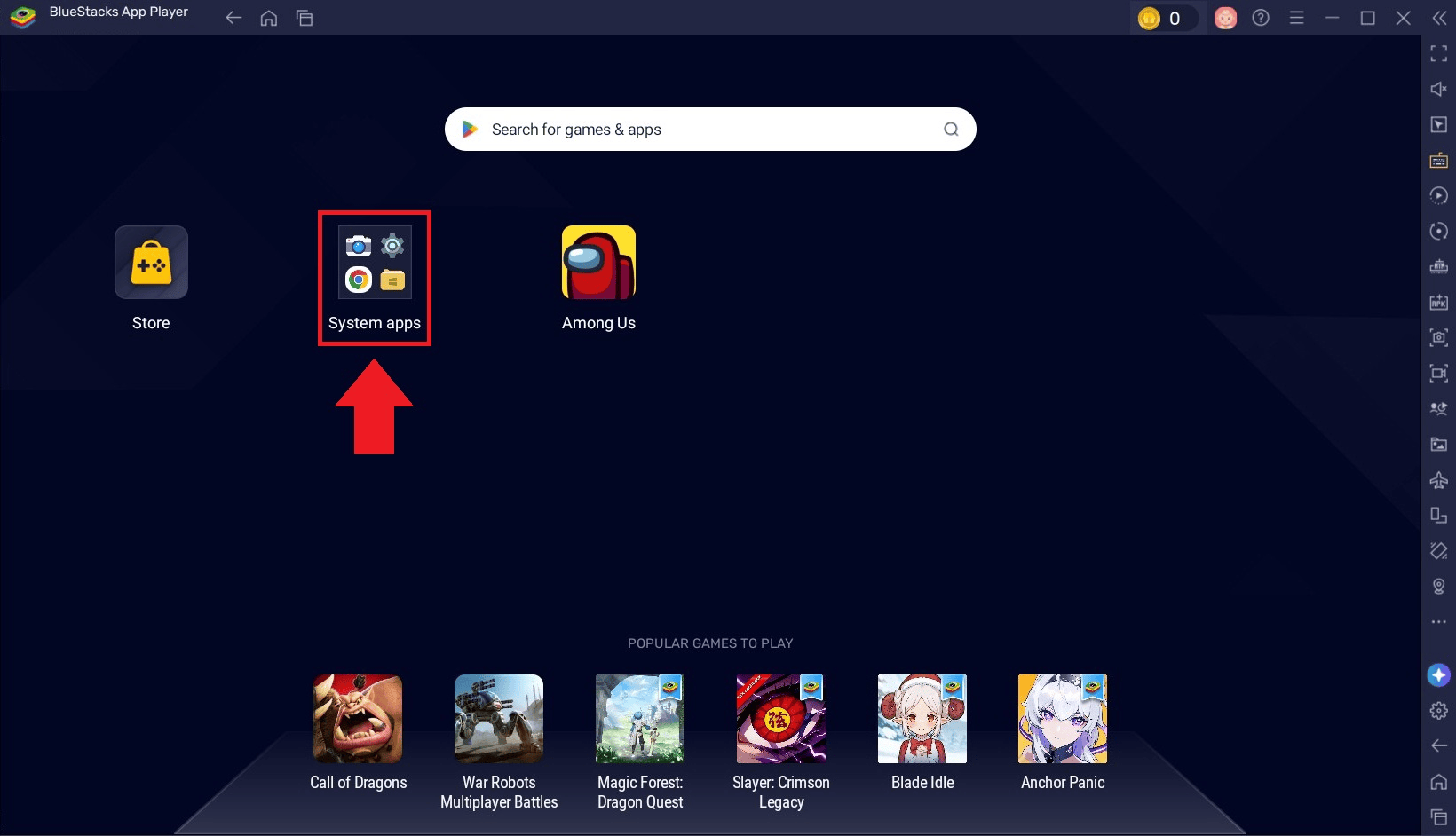1456x836 pixels.
Task: Click the War Robots Multiplayer Battles label
Action: pos(499,793)
